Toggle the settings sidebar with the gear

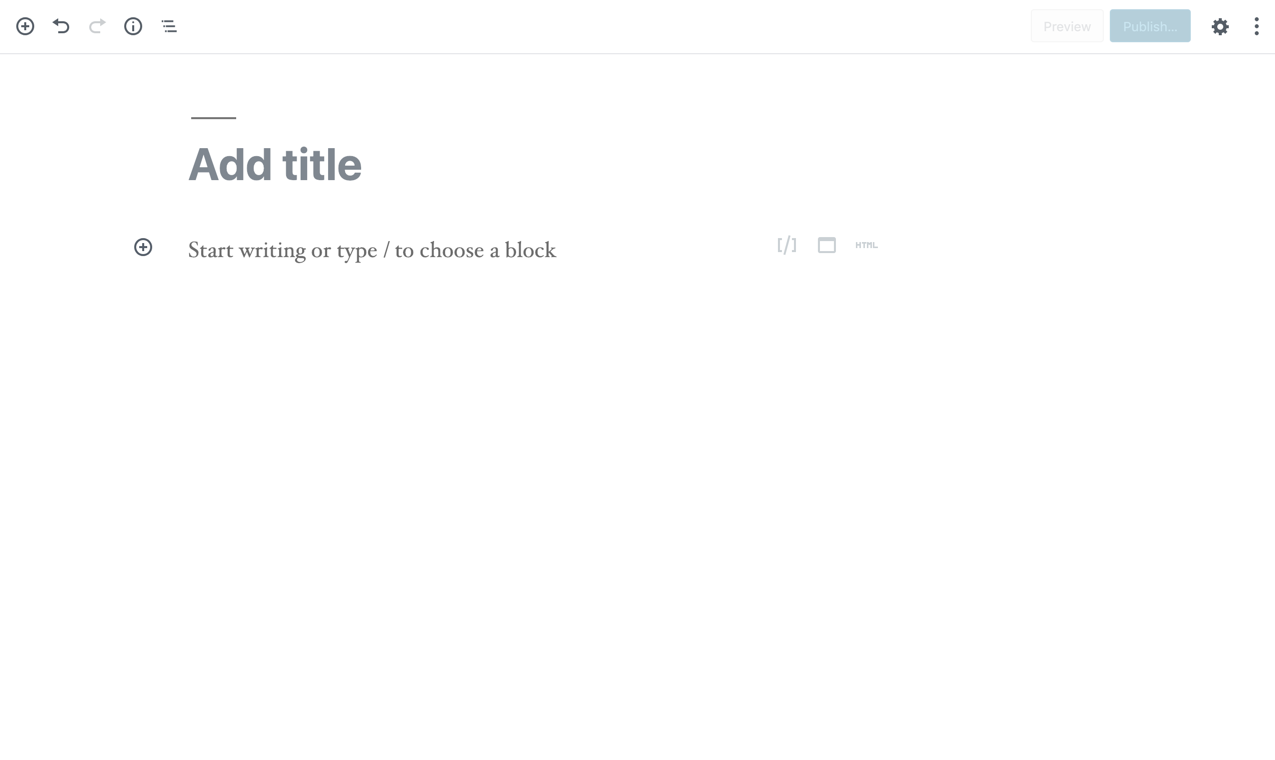pos(1220,27)
